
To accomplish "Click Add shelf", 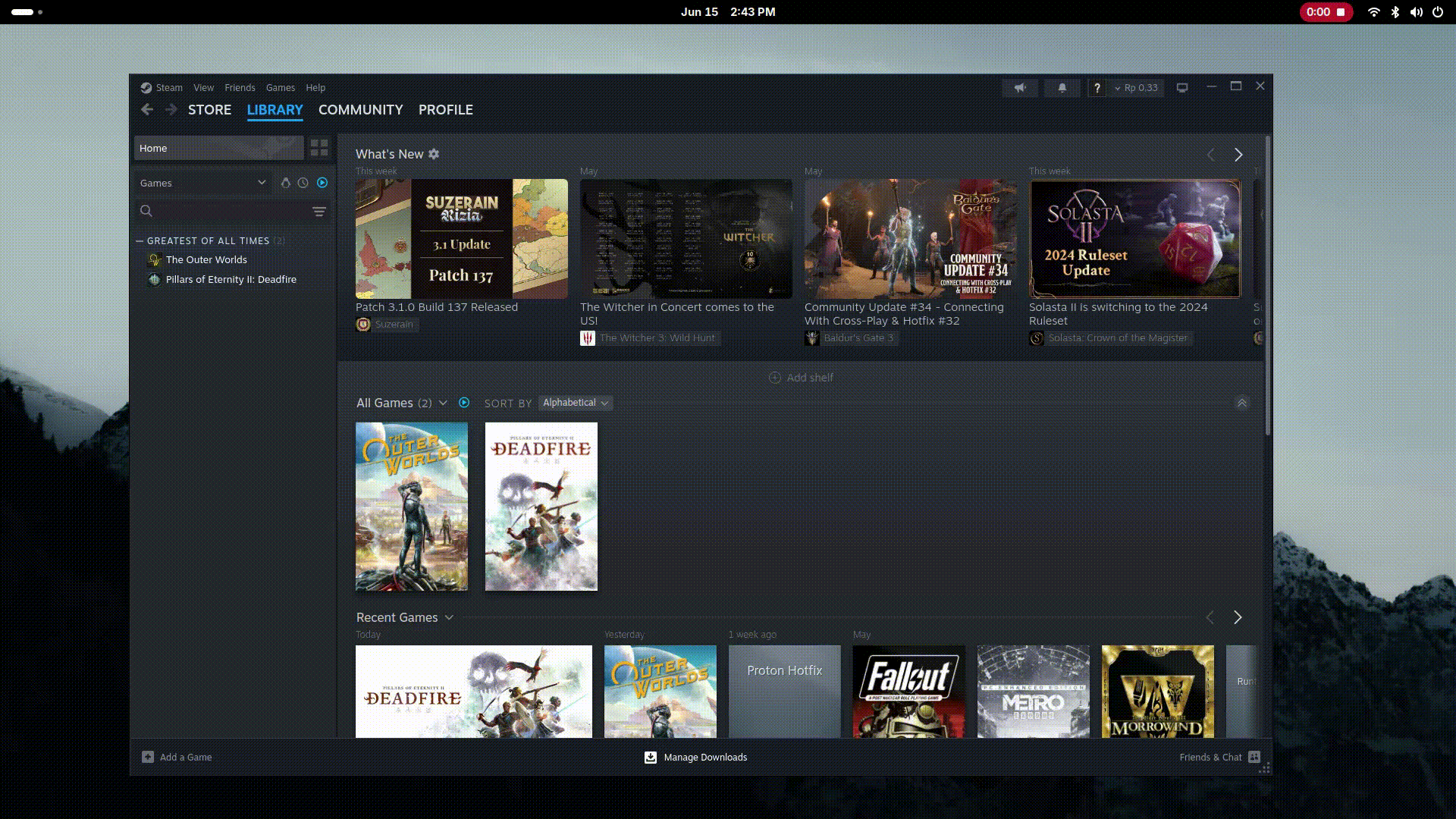I will tap(801, 378).
